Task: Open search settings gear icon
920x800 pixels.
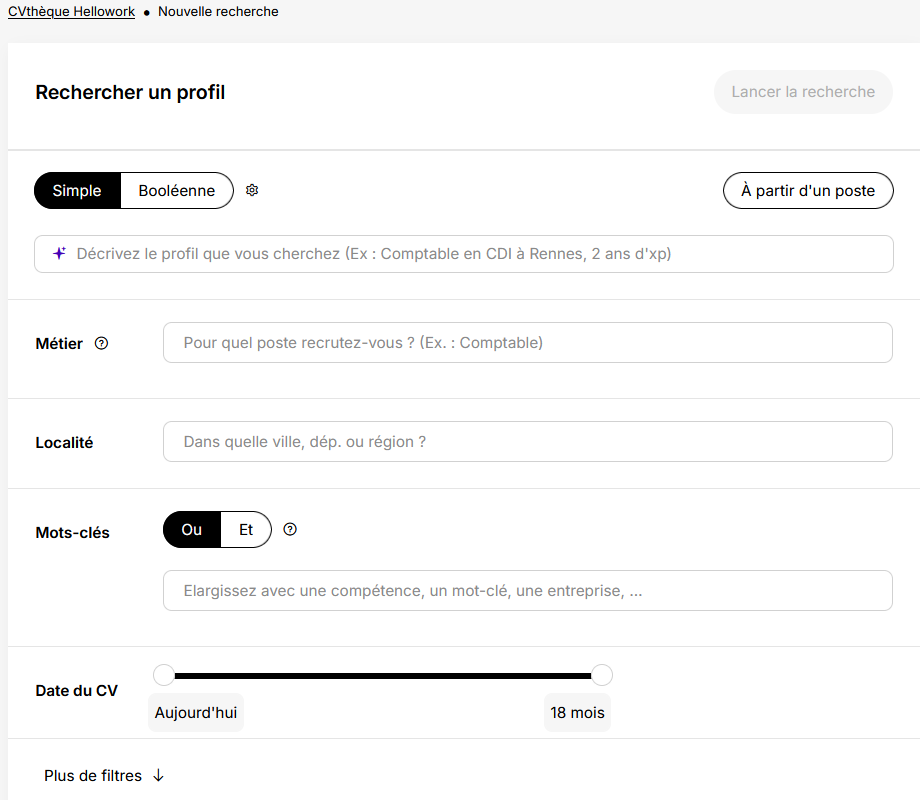Action: 252,190
